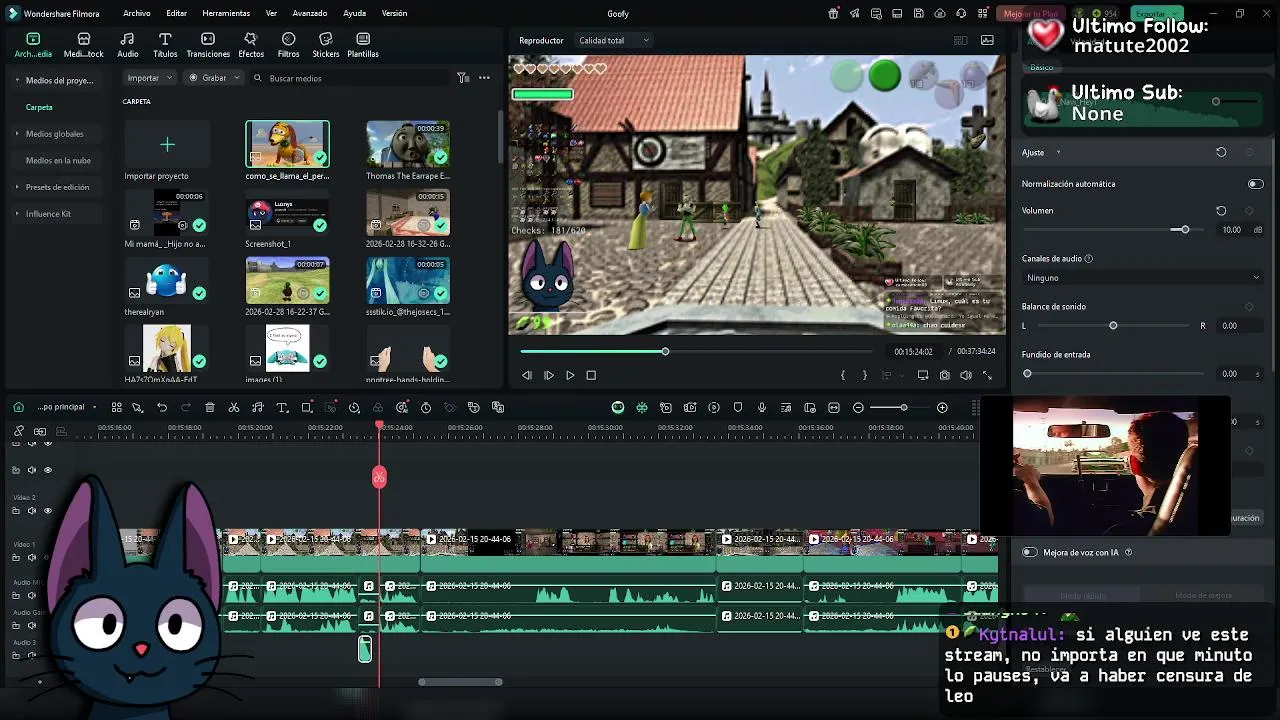This screenshot has height=720, width=1280.
Task: Toggle Mejora de voz con IA switch
Action: [x=1030, y=552]
